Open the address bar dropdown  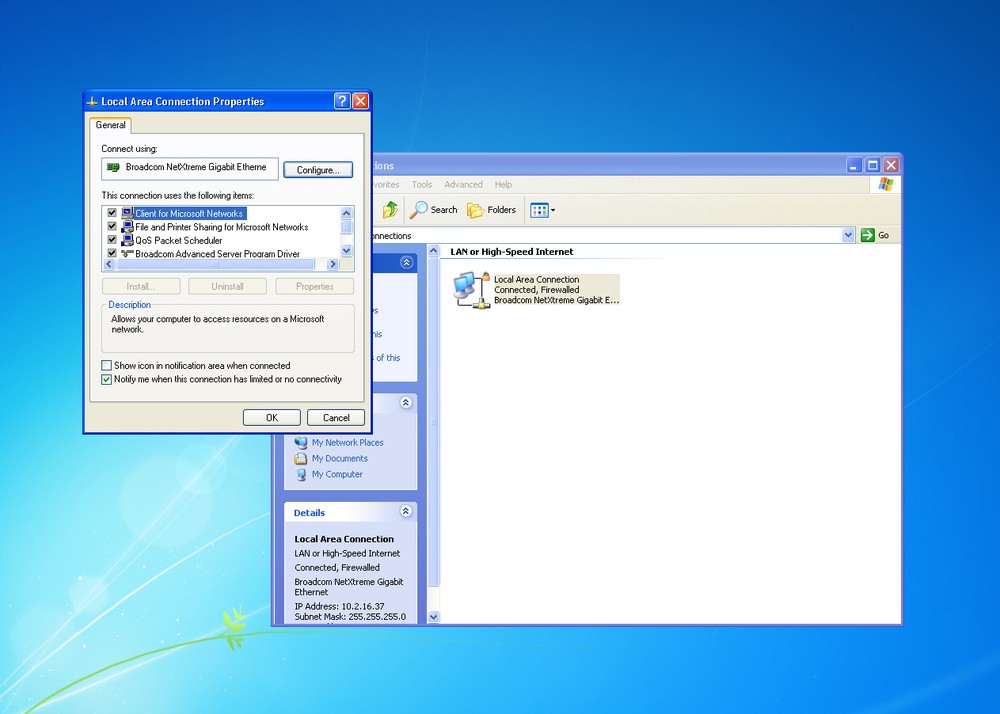(848, 235)
